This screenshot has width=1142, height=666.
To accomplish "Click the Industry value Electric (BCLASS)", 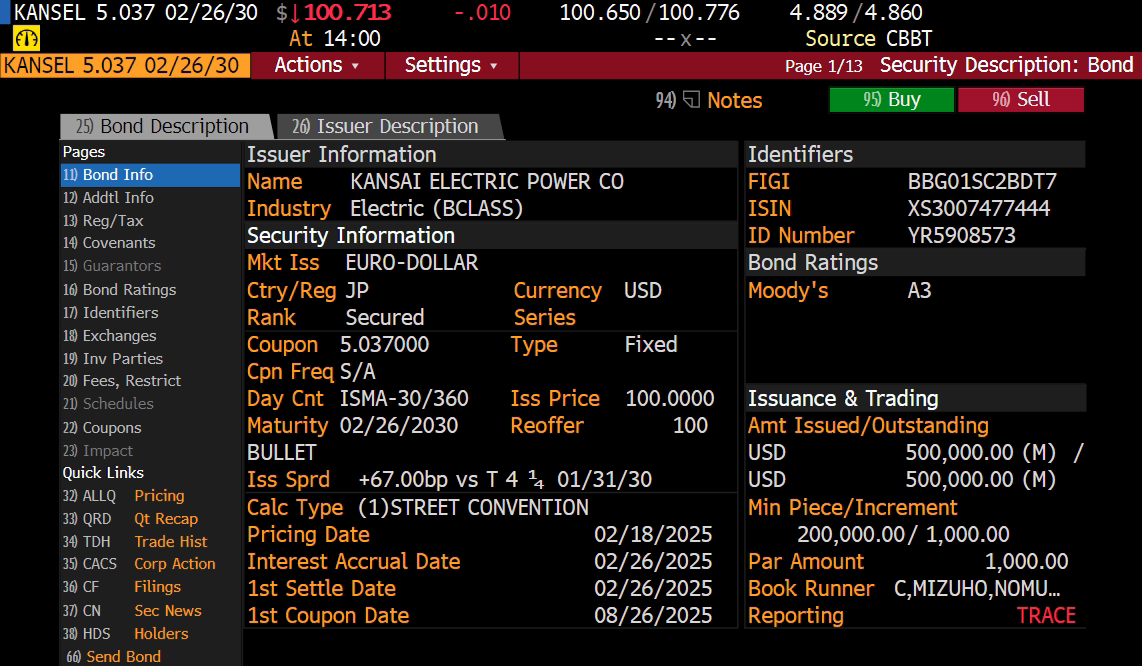I will click(x=437, y=208).
